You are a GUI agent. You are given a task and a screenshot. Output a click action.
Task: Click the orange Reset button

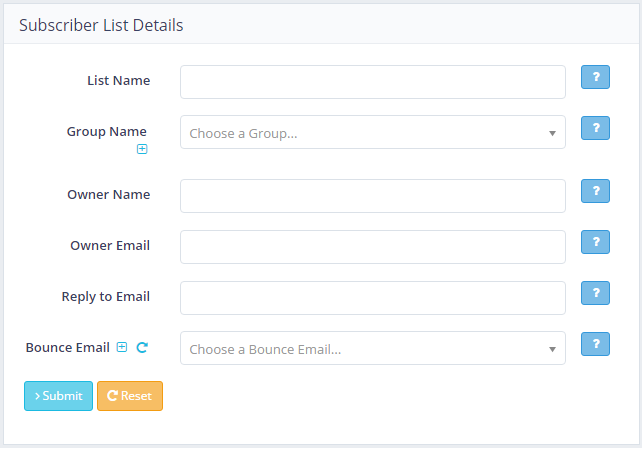[x=129, y=396]
